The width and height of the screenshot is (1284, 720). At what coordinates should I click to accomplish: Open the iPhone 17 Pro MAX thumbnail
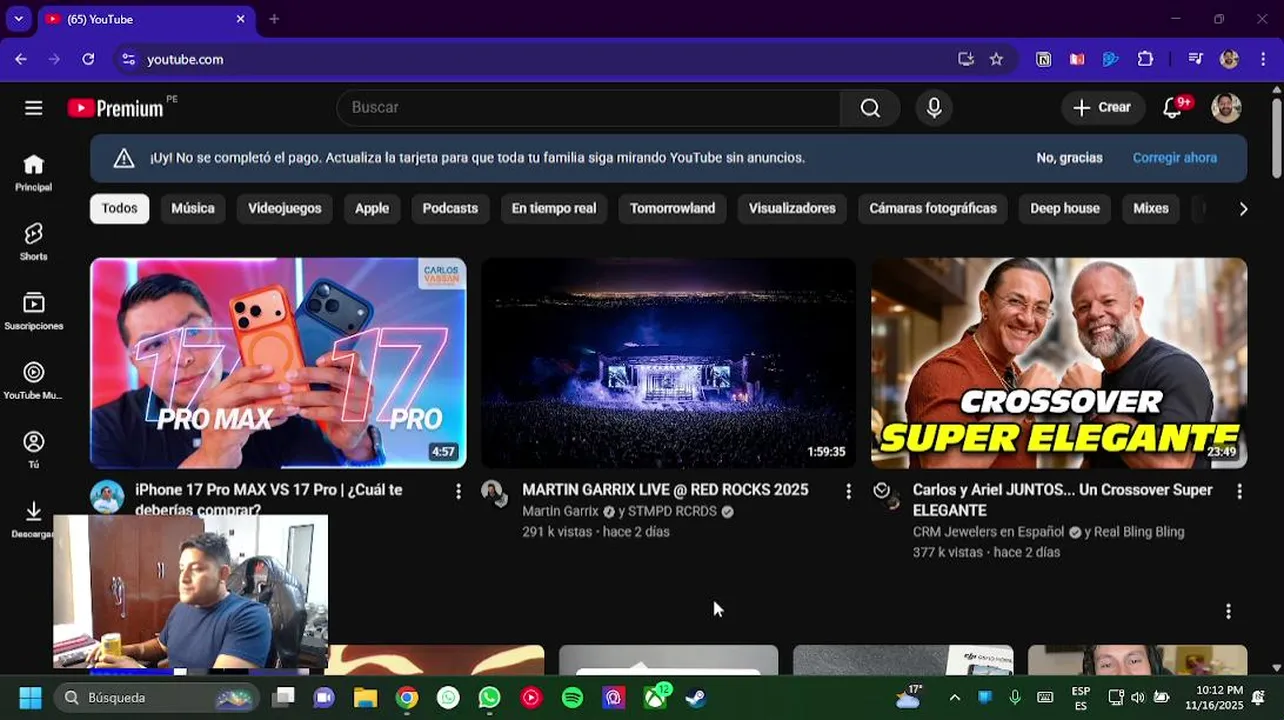(x=278, y=363)
